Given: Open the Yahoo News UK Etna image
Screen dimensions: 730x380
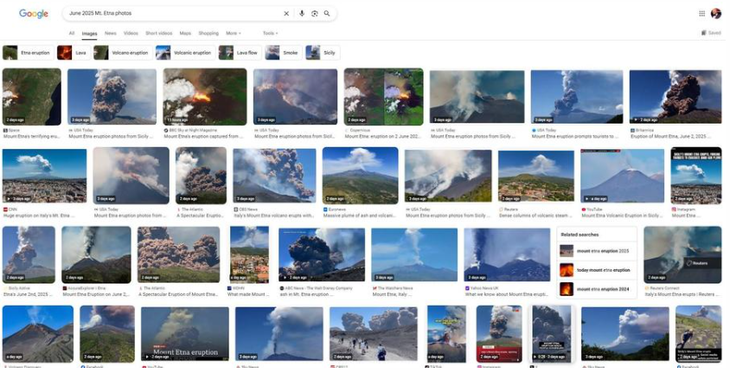Looking at the screenshot, I should click(x=507, y=255).
